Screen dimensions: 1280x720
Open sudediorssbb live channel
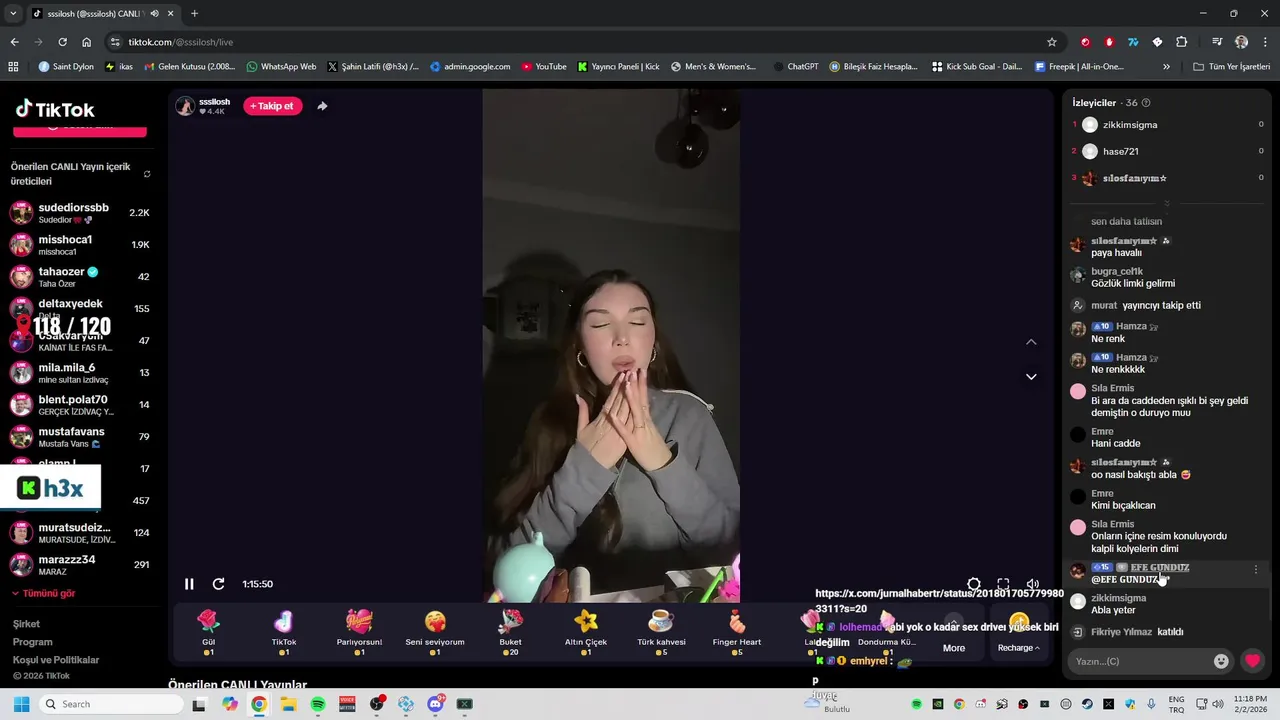[x=79, y=213]
